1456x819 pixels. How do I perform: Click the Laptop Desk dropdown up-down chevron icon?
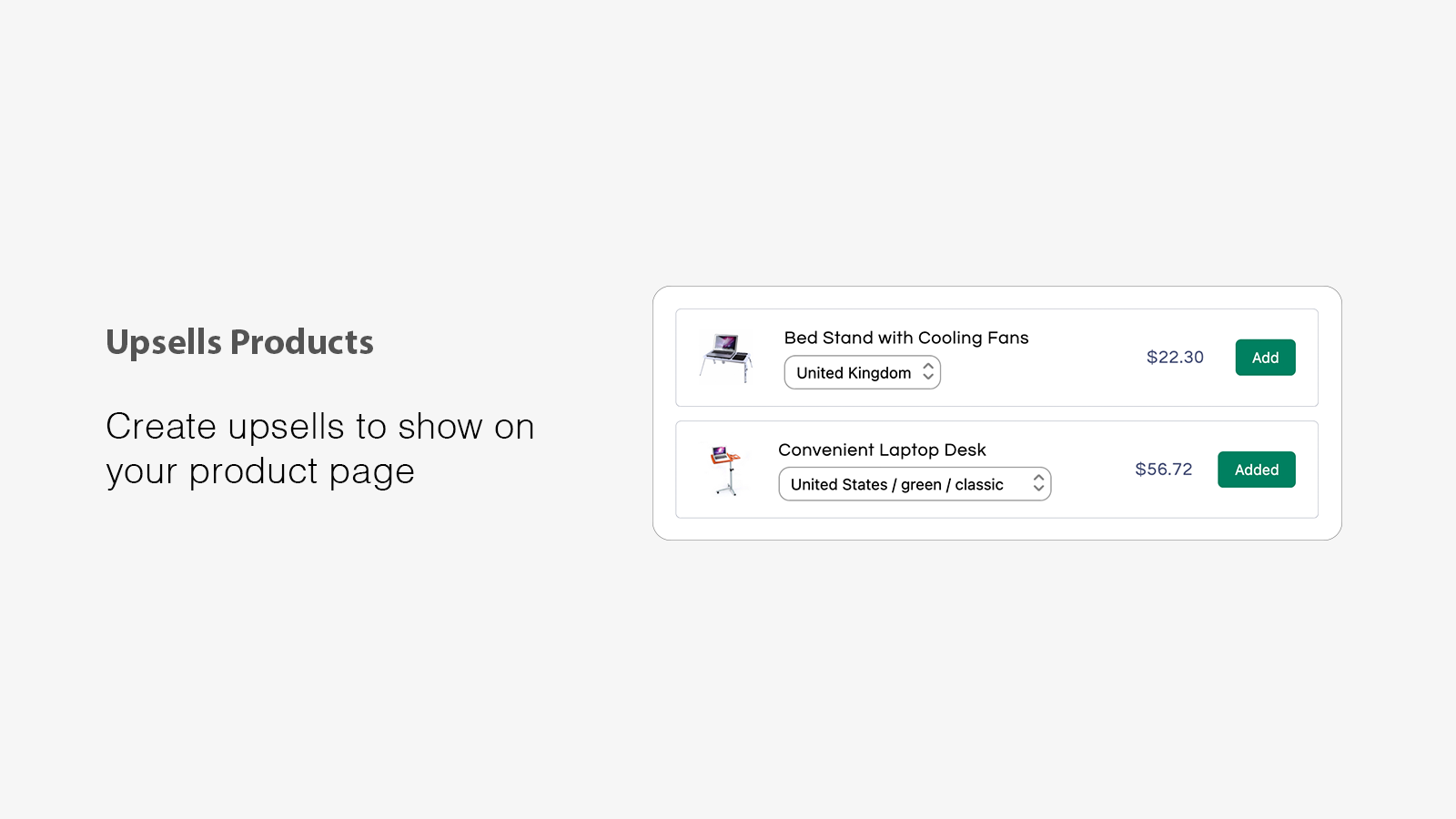(x=1038, y=484)
